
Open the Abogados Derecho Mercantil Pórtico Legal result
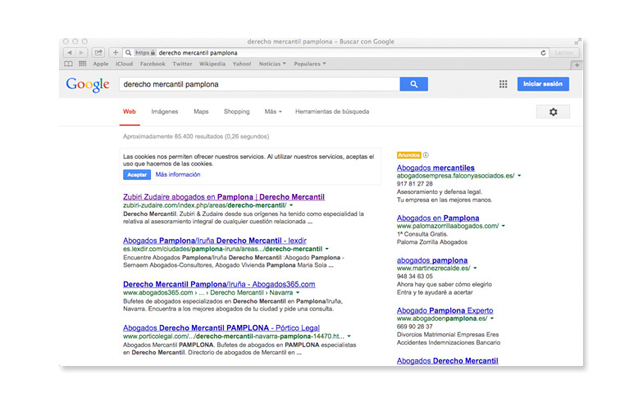(x=221, y=328)
